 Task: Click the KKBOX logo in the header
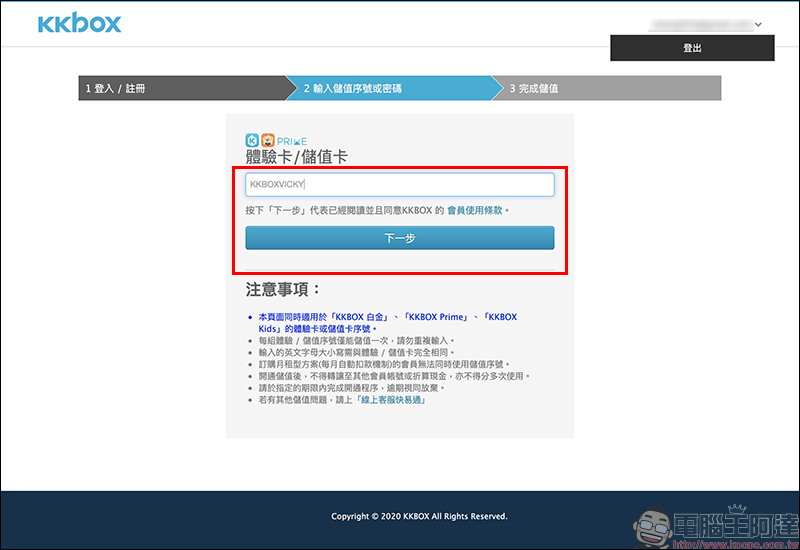pyautogui.click(x=79, y=24)
